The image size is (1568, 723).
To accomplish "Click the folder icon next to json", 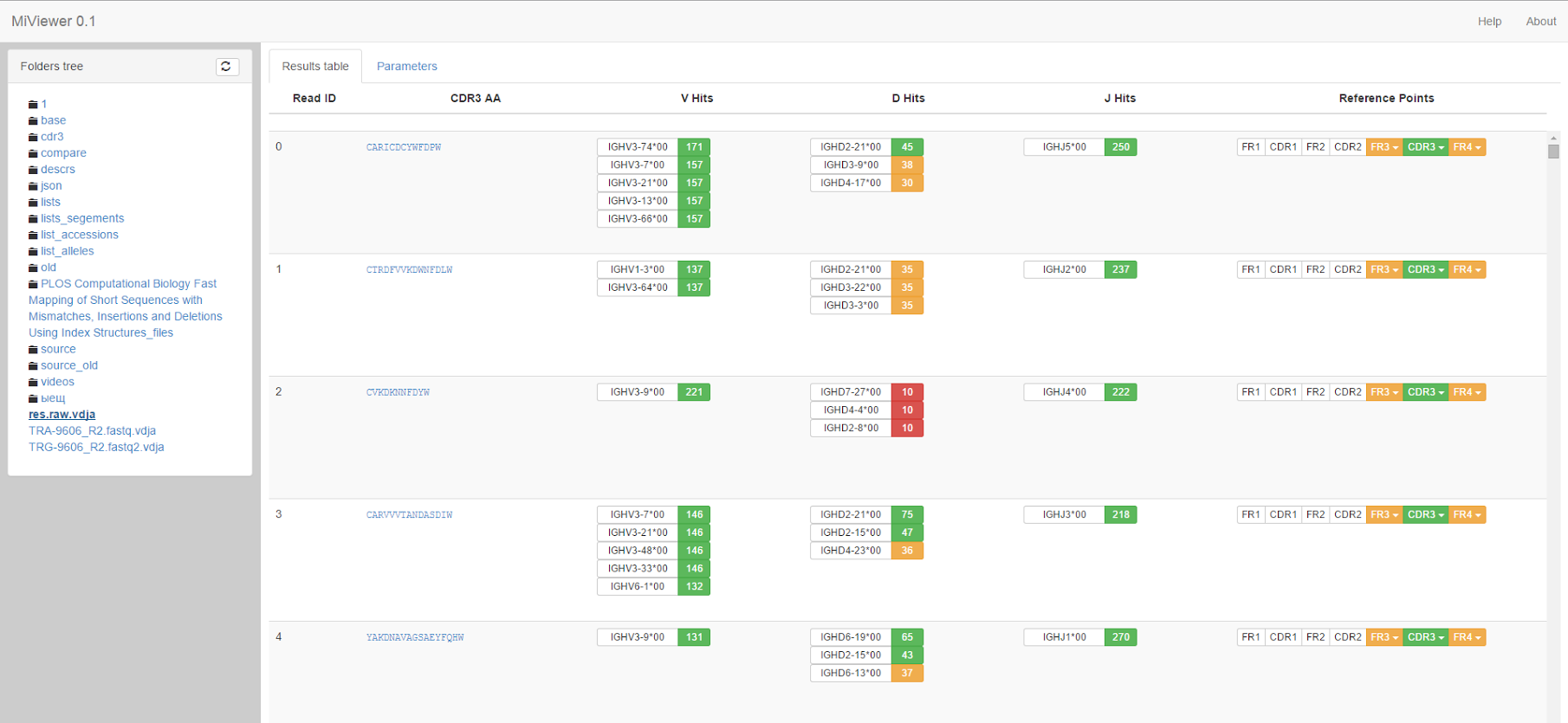I will 33,186.
